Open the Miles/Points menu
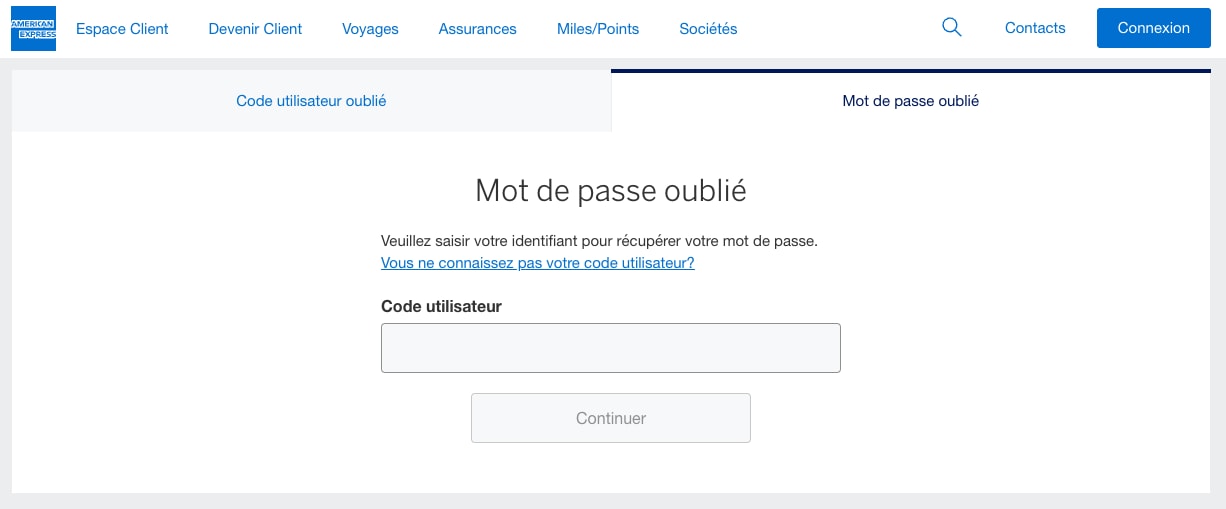Screen dimensions: 1226x509 tap(598, 29)
